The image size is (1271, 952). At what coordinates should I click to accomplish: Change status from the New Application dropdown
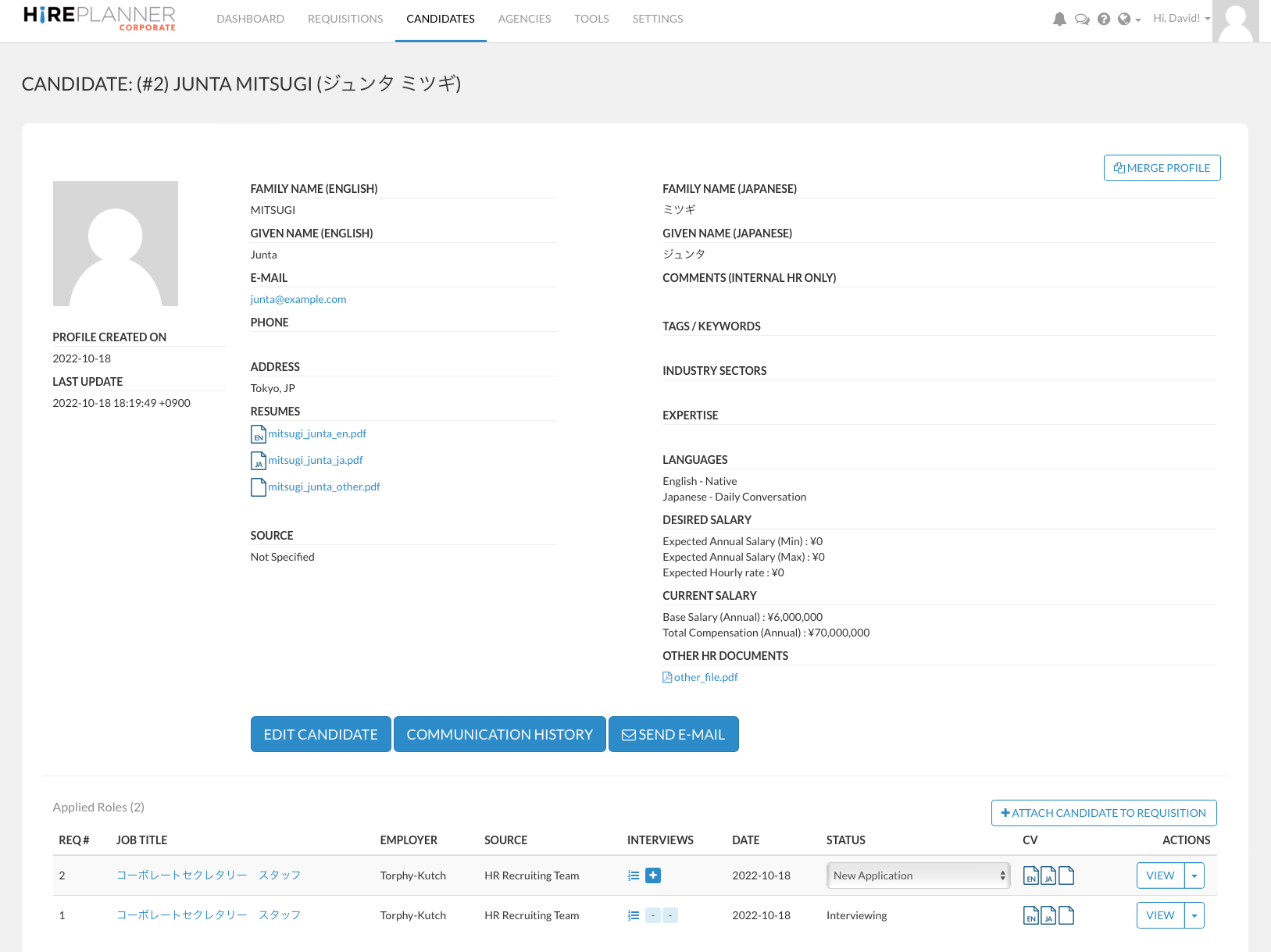pos(918,875)
